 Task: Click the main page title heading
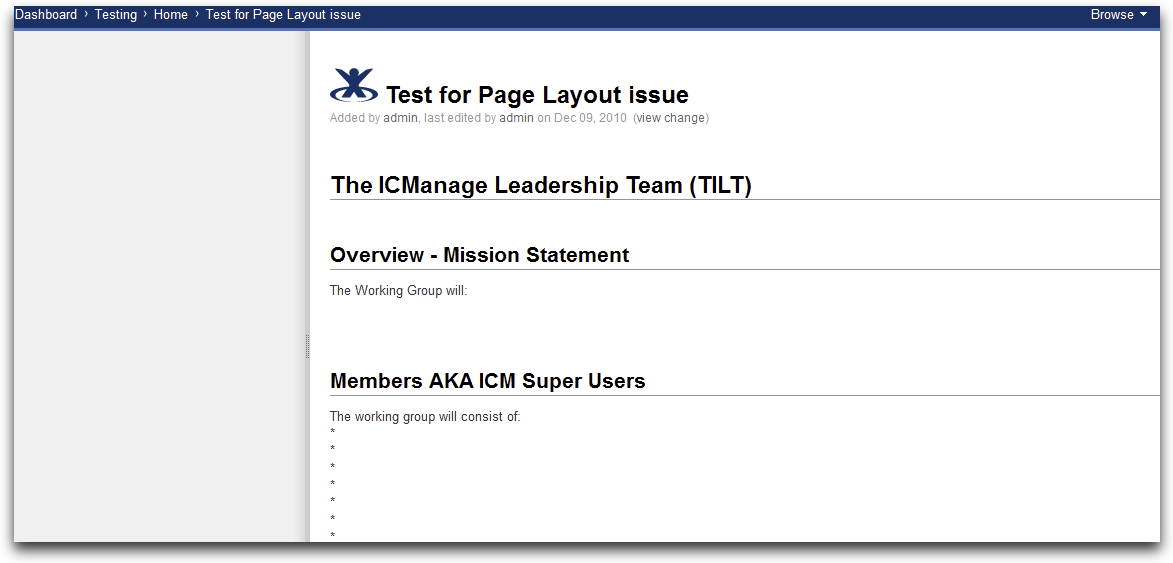click(x=537, y=95)
